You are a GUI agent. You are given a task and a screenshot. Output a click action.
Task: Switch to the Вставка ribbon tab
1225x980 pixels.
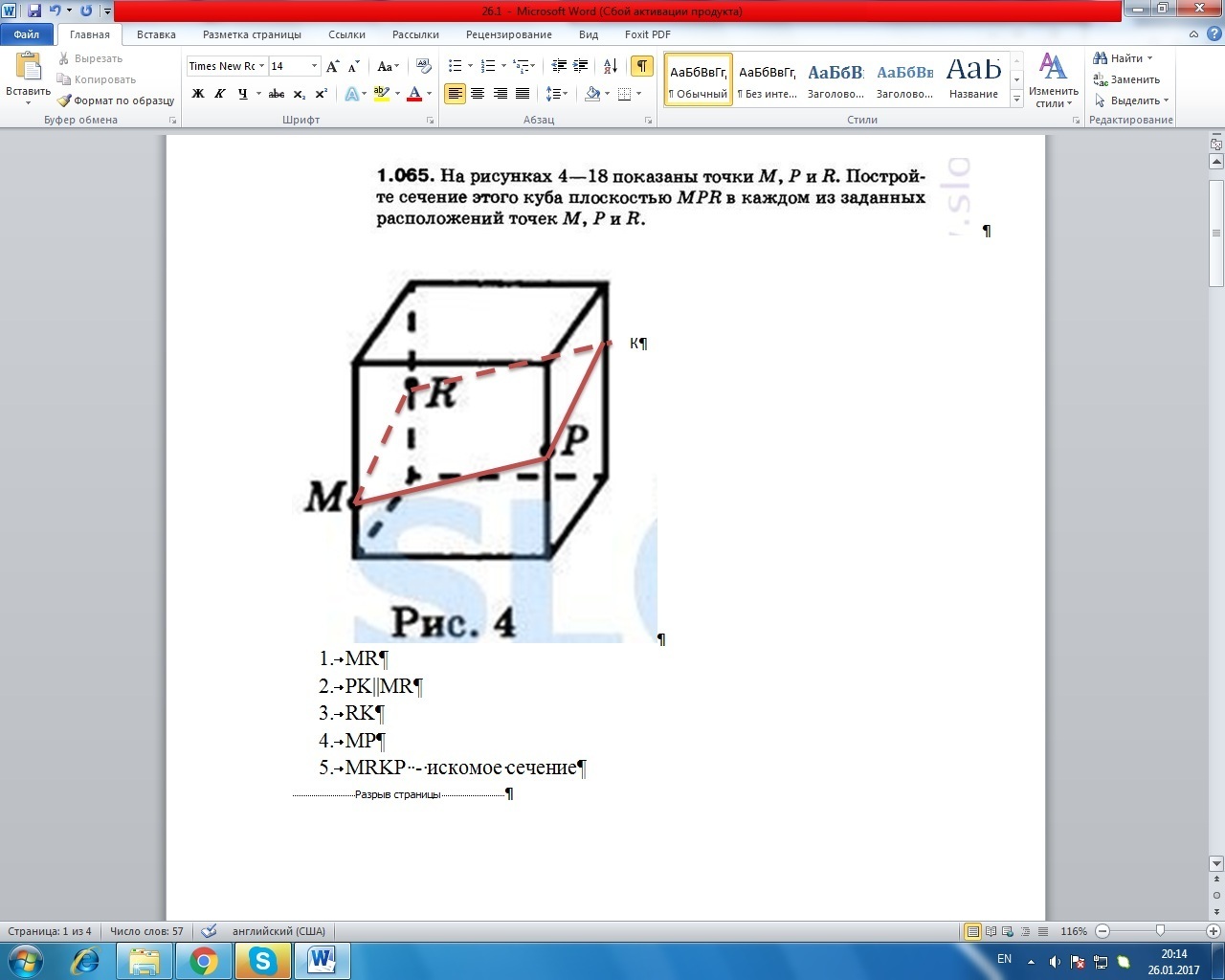click(155, 33)
